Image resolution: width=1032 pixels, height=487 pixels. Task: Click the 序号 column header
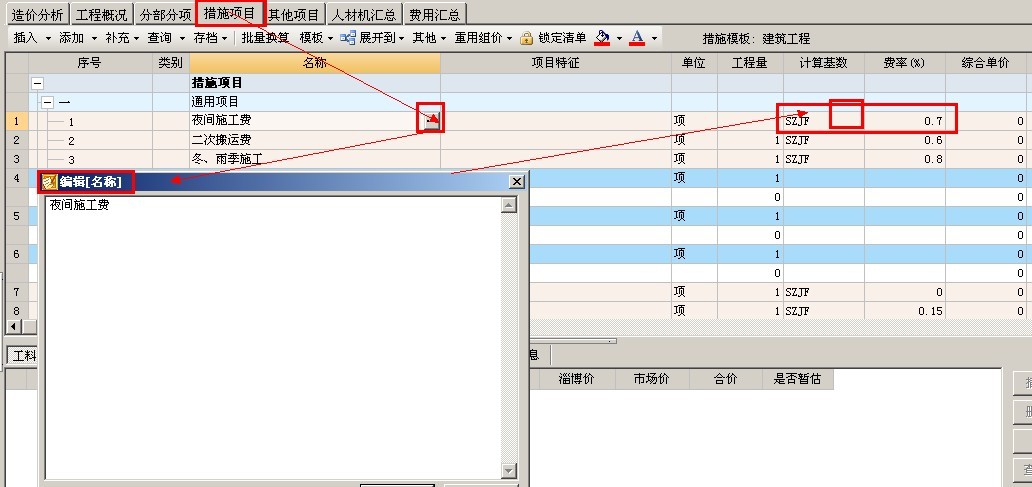(x=90, y=63)
